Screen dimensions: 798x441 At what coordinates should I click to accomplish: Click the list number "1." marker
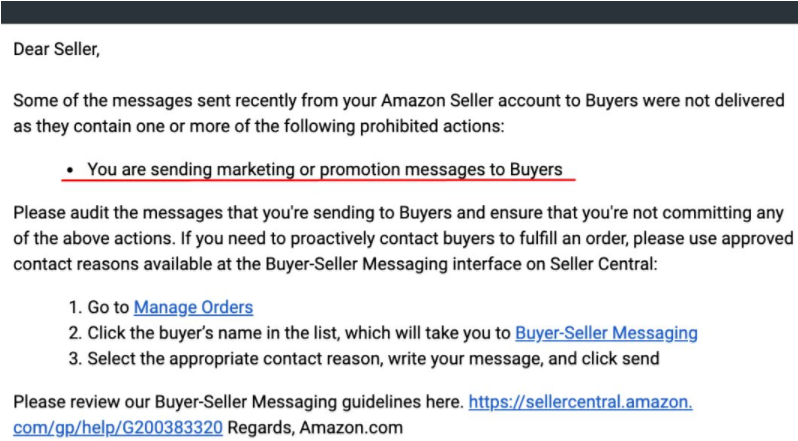pyautogui.click(x=75, y=307)
